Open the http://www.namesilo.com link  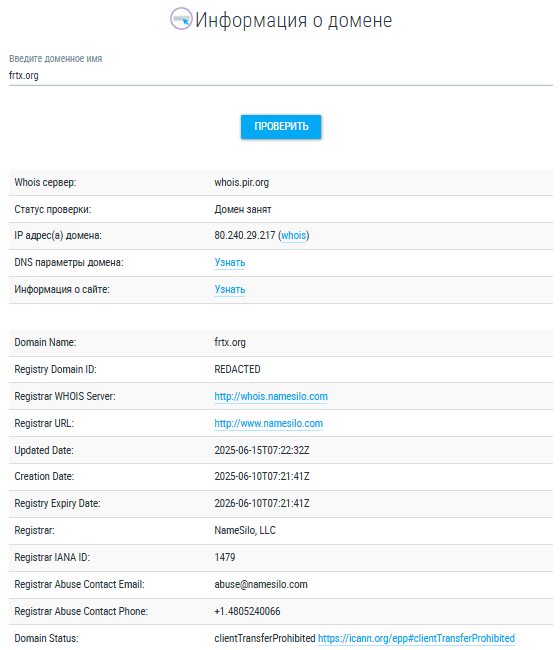[x=269, y=423]
